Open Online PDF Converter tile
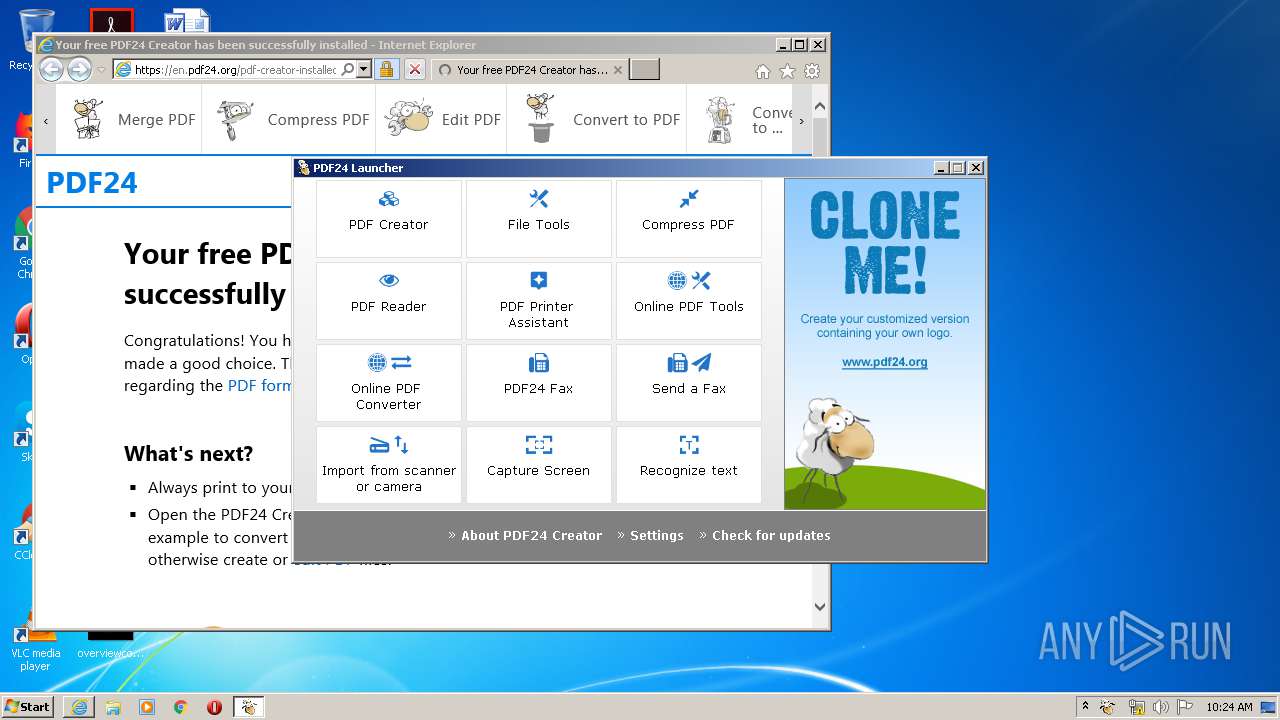The width and height of the screenshot is (1280, 720). coord(389,382)
